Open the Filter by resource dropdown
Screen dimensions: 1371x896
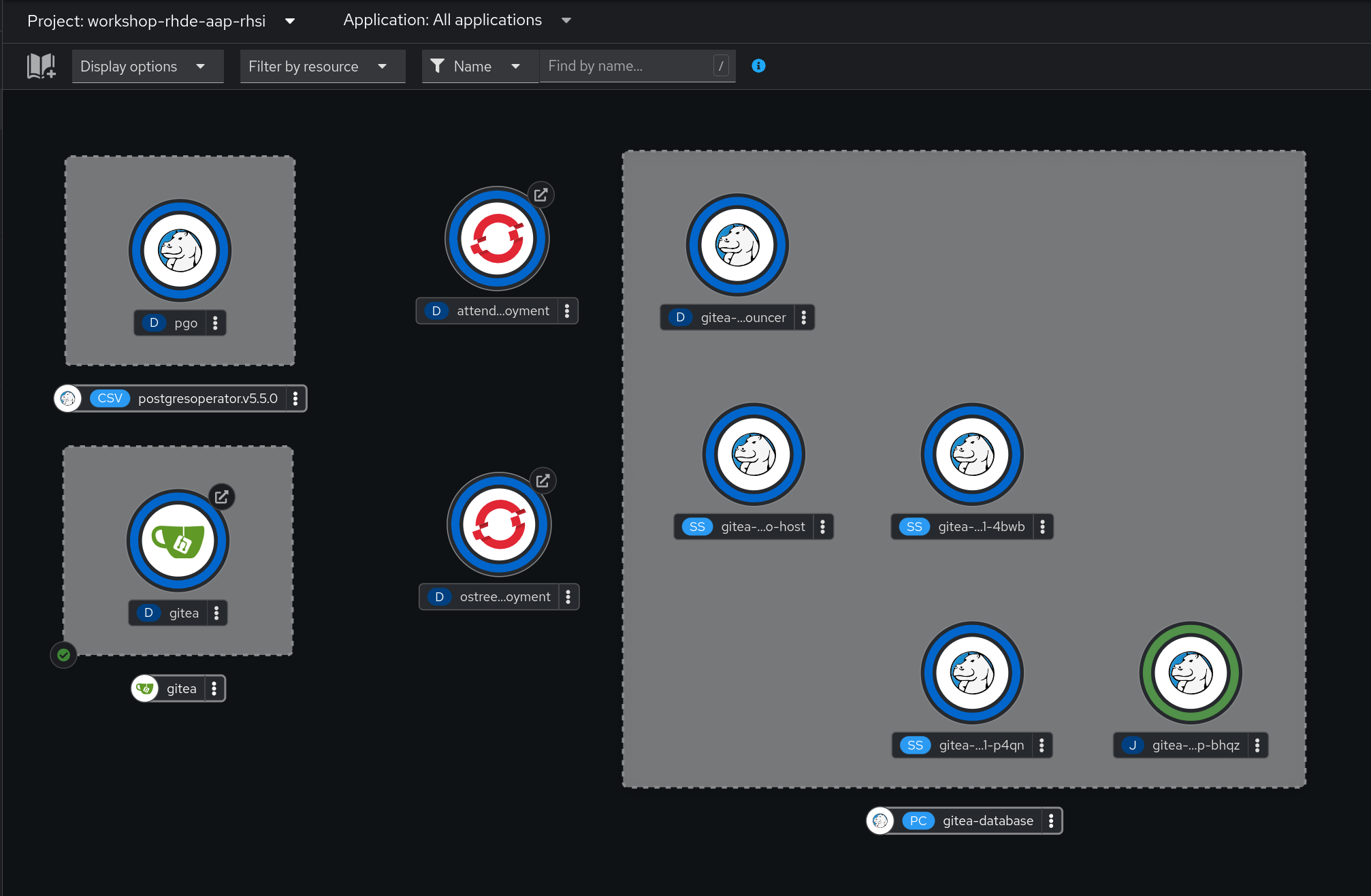(323, 66)
